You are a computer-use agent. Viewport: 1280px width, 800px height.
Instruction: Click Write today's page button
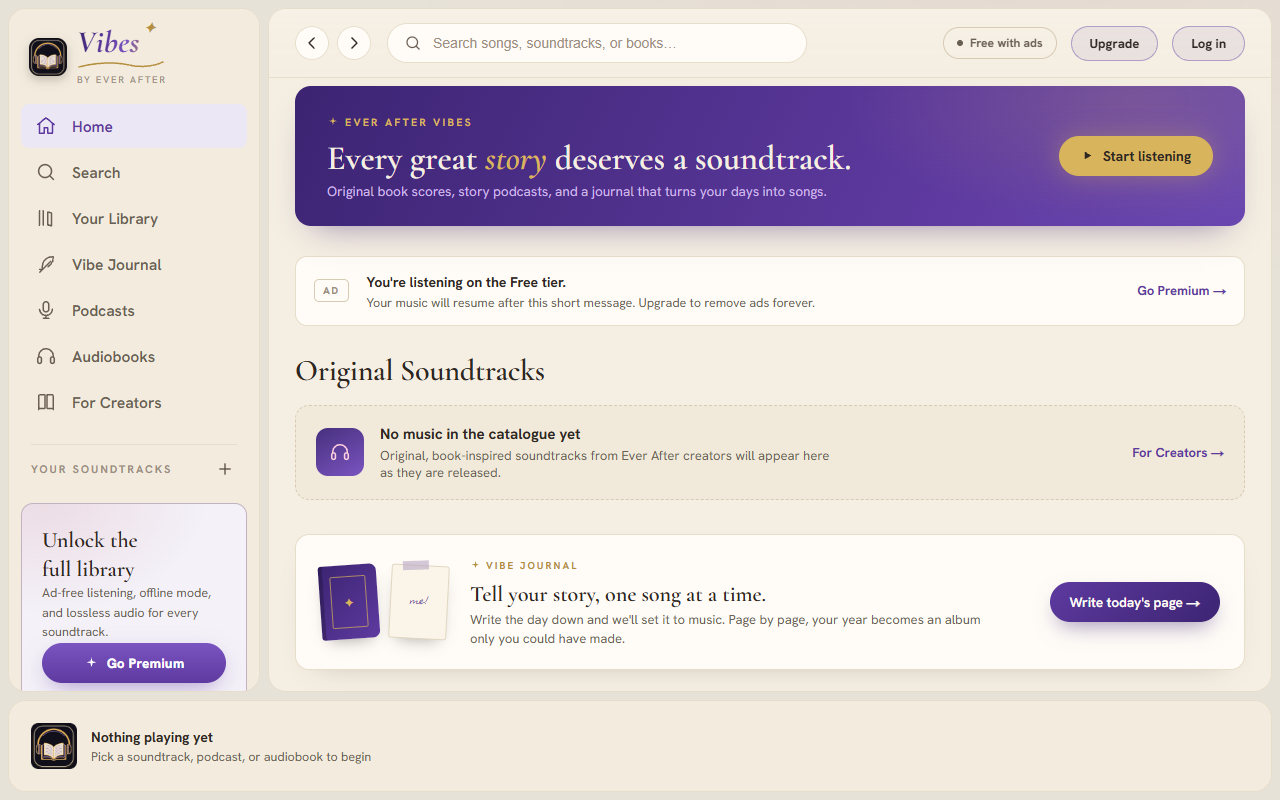tap(1135, 602)
